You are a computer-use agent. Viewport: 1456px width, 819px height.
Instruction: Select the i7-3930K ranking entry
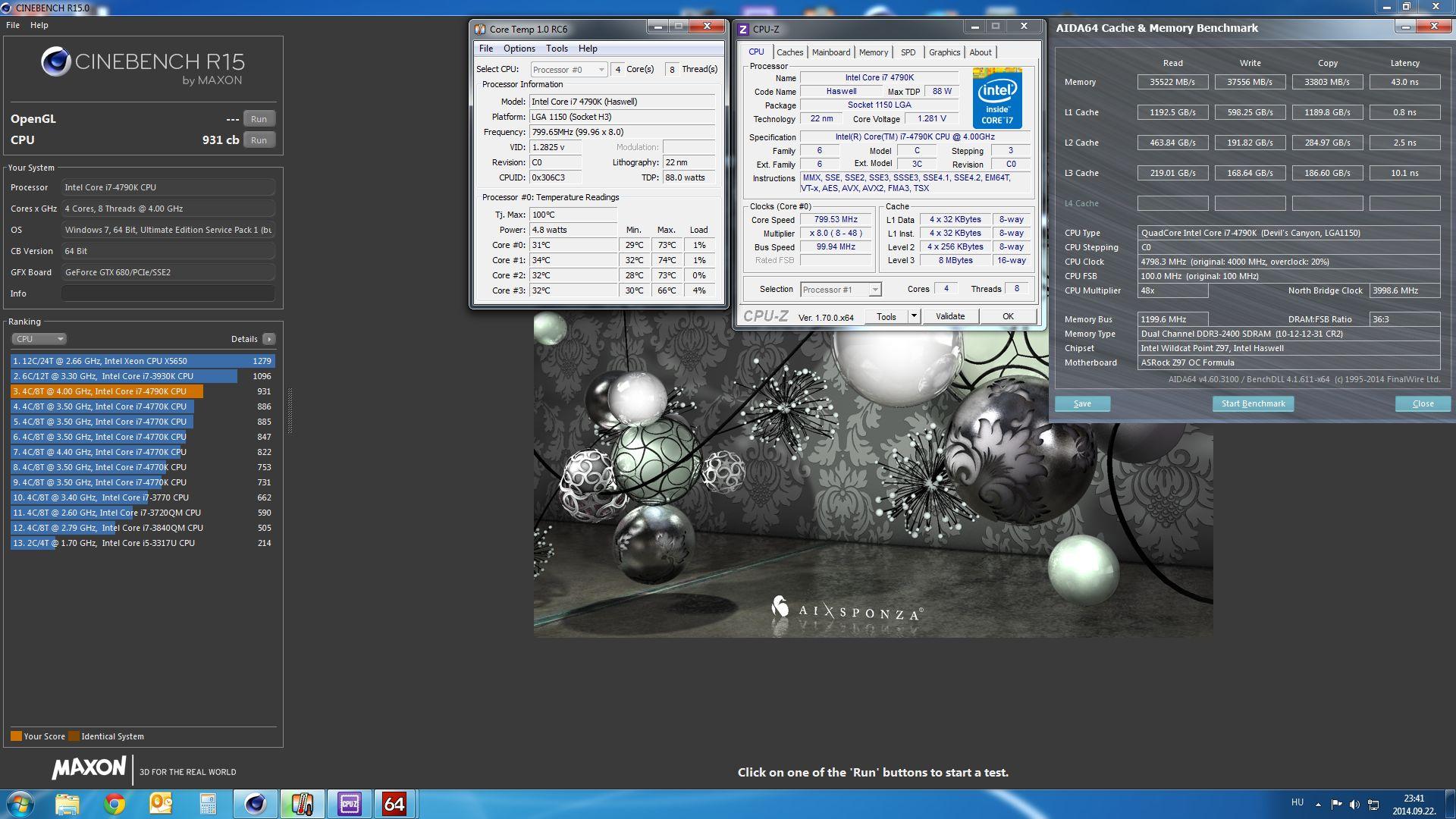(143, 376)
